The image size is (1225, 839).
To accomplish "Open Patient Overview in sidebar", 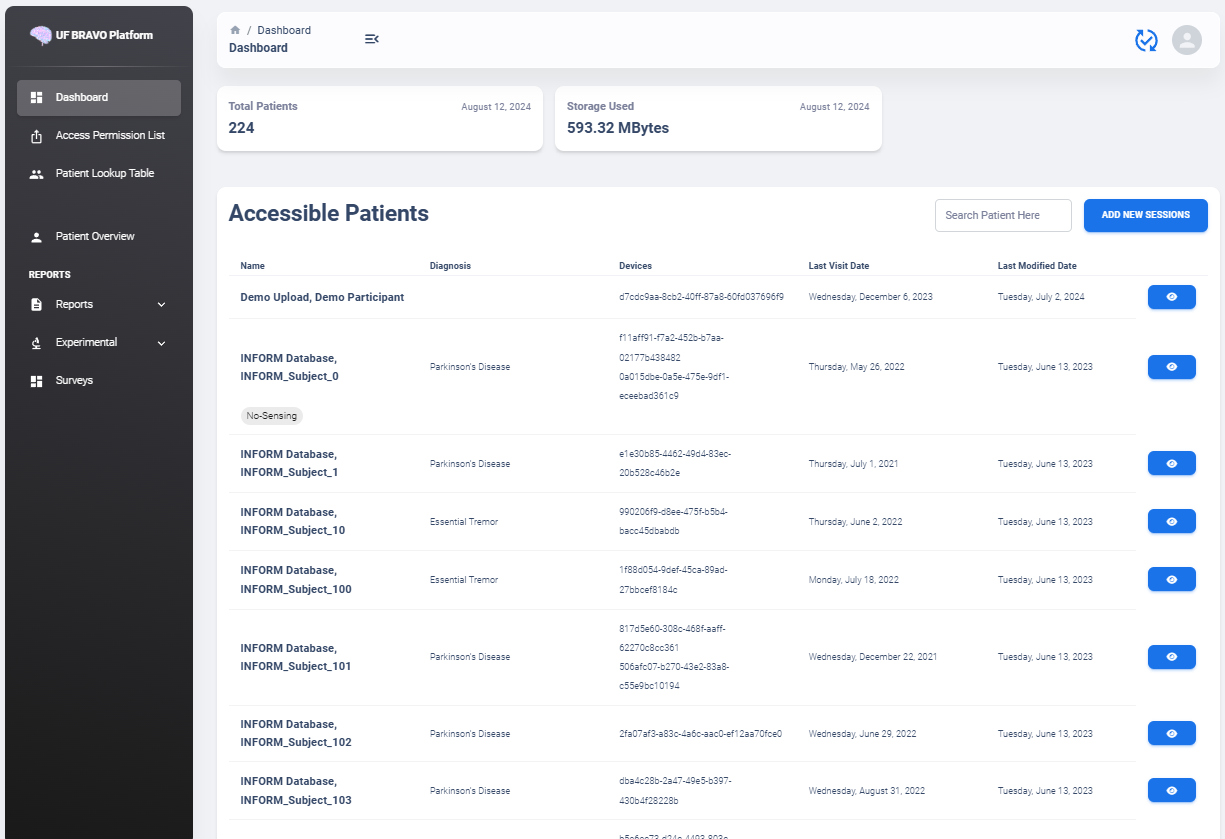I will pyautogui.click(x=95, y=237).
